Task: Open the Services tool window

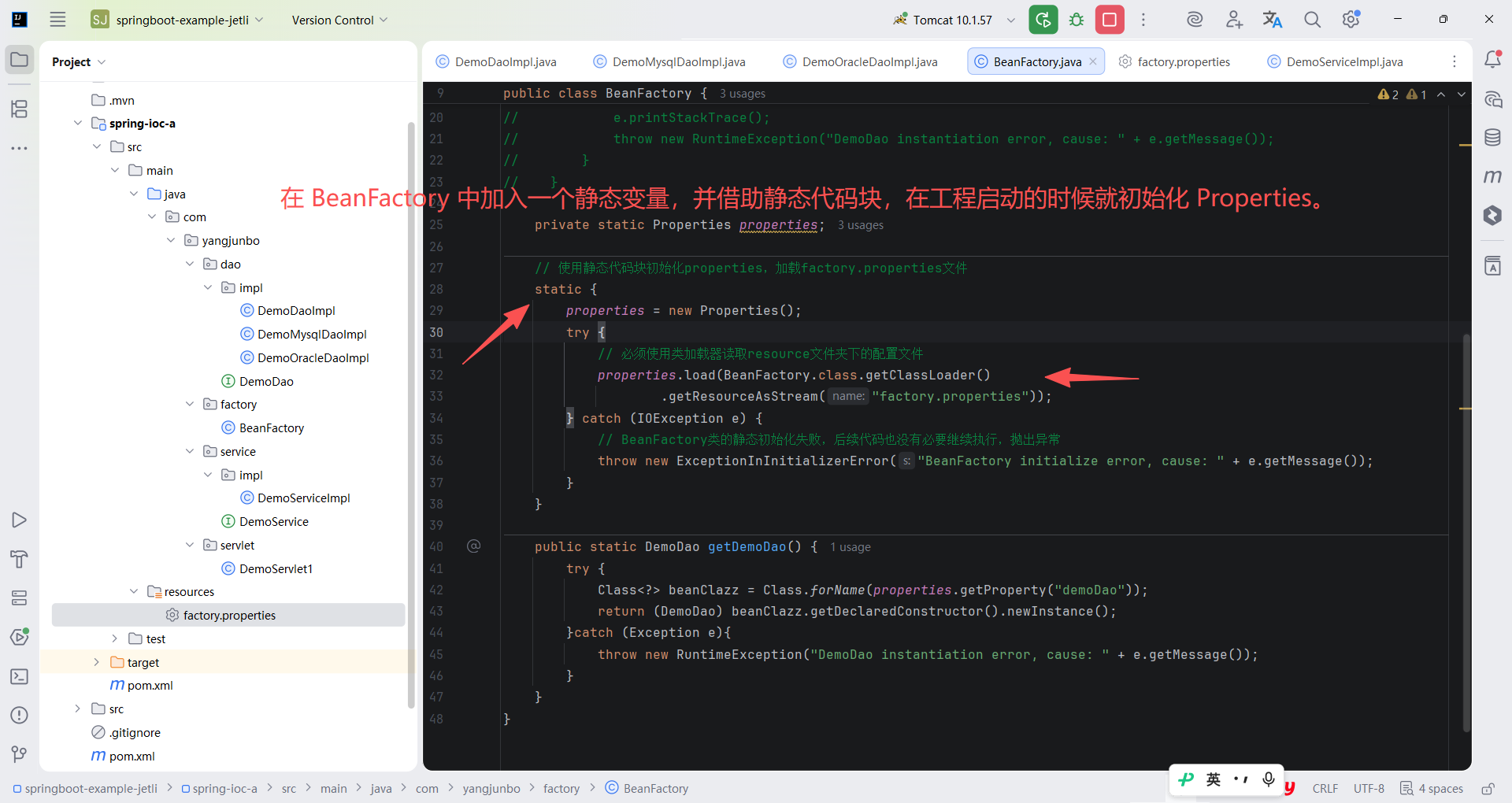Action: (x=20, y=598)
